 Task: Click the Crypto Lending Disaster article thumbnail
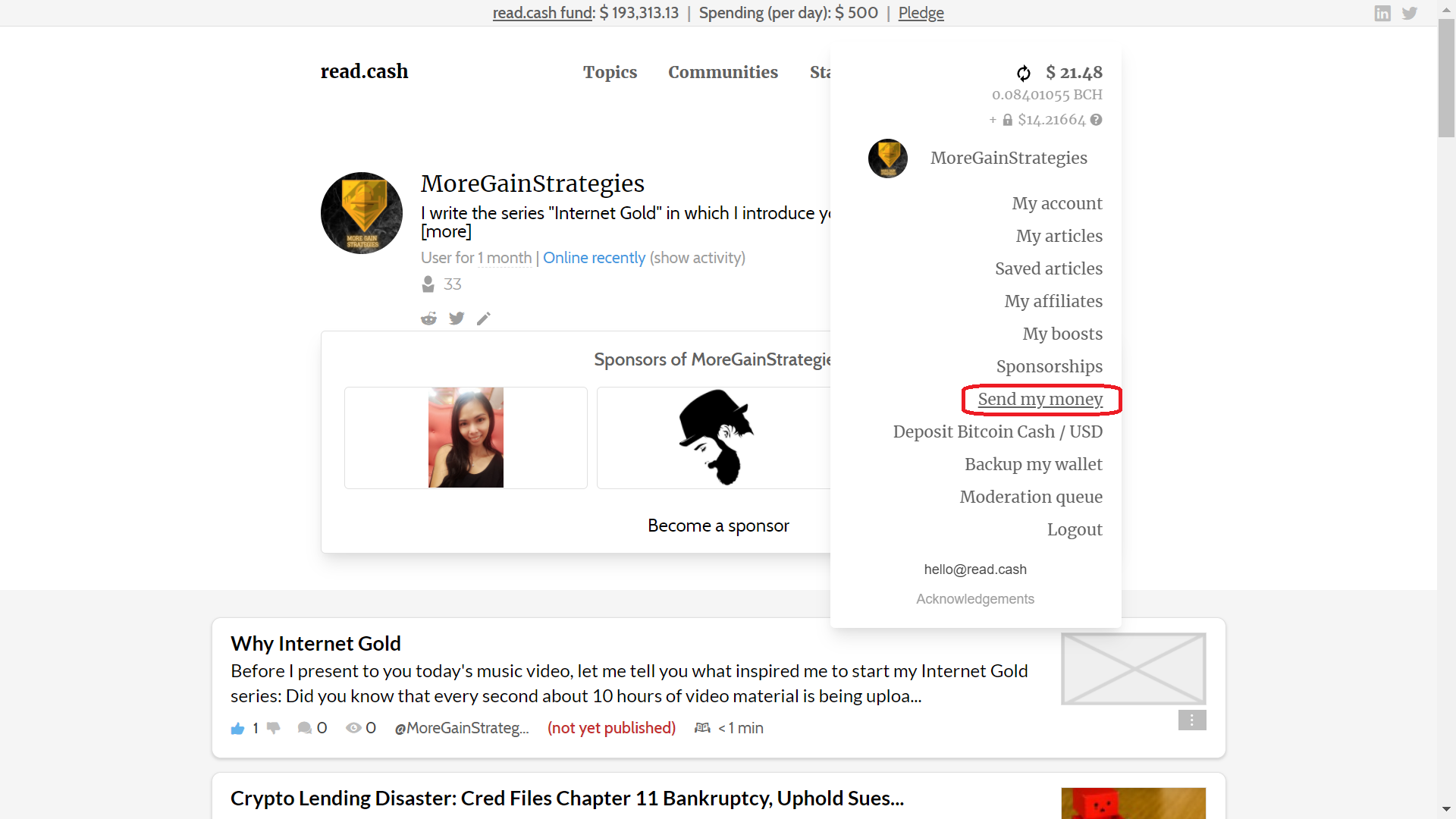(x=1134, y=803)
